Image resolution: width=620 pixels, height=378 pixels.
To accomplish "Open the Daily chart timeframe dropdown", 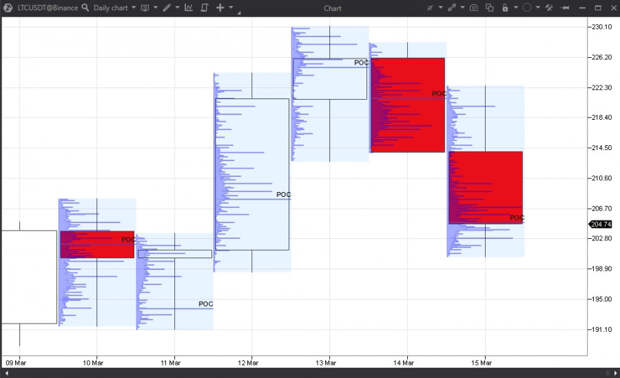I will click(x=114, y=8).
